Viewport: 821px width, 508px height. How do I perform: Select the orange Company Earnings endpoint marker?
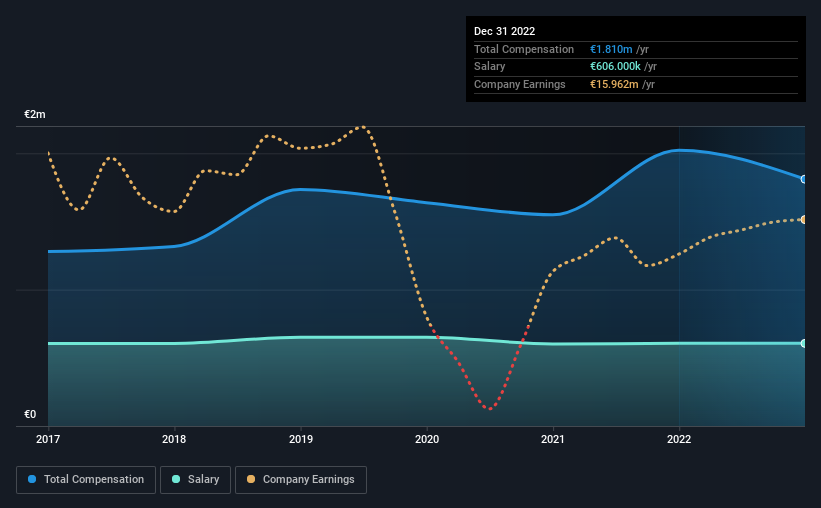tap(804, 219)
